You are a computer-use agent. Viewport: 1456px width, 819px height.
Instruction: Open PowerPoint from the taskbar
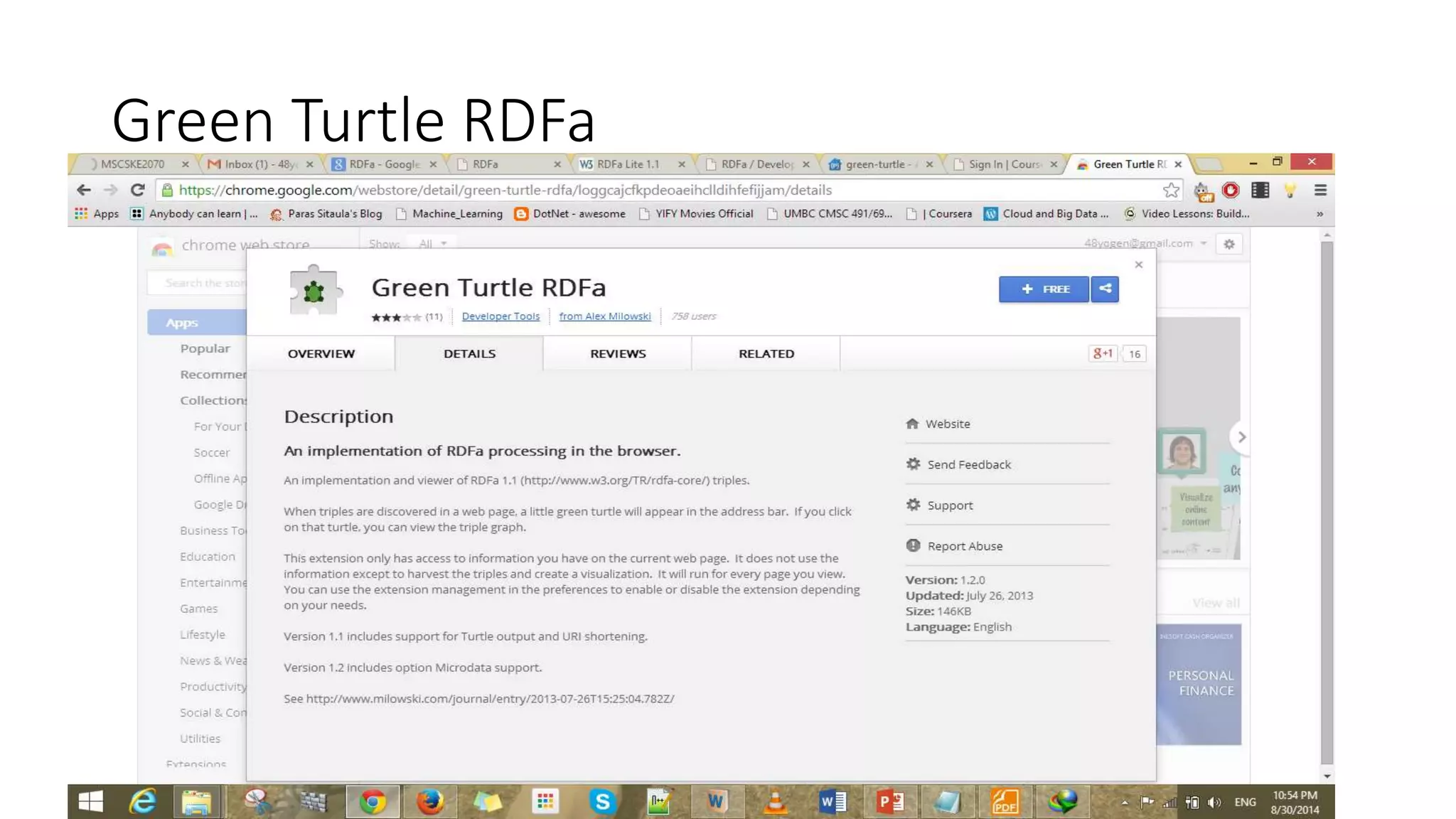pyautogui.click(x=890, y=802)
